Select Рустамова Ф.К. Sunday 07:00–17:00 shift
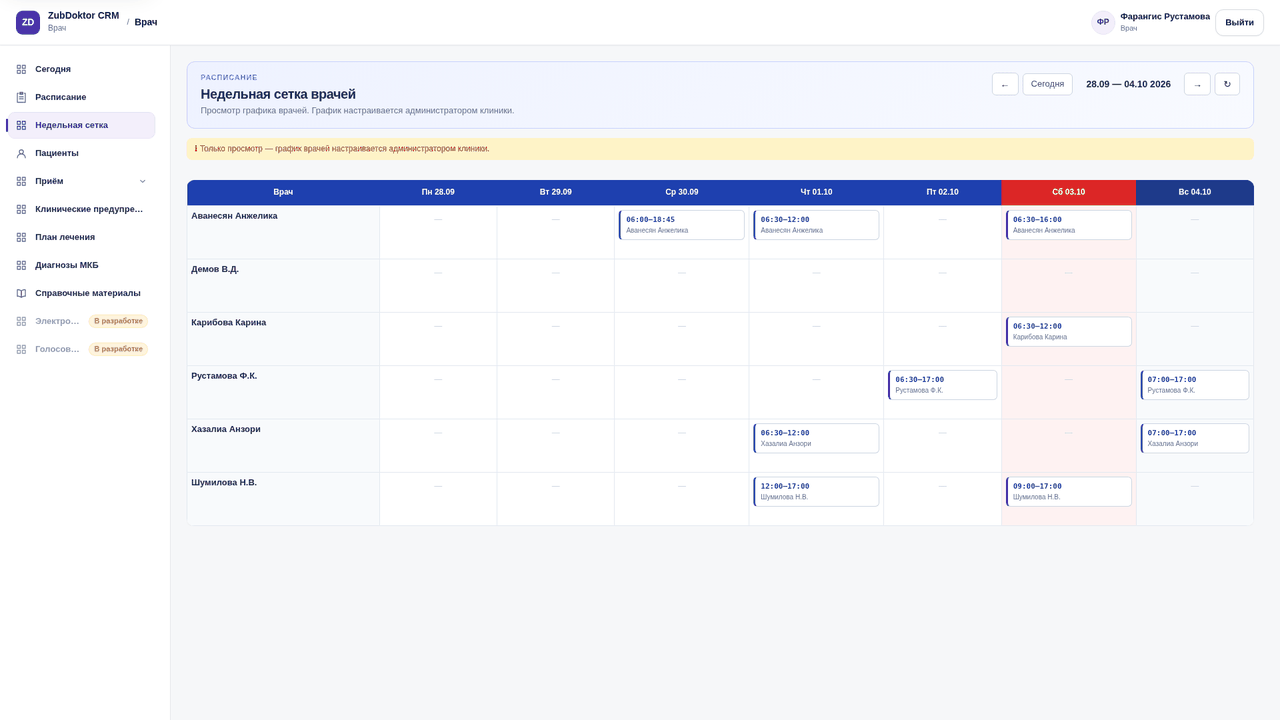1280x720 pixels. (1195, 385)
